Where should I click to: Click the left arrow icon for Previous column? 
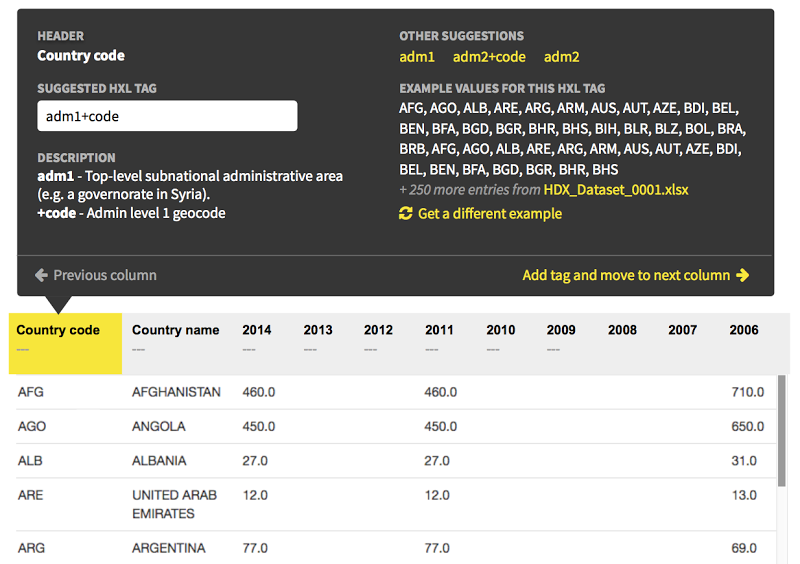click(x=42, y=275)
